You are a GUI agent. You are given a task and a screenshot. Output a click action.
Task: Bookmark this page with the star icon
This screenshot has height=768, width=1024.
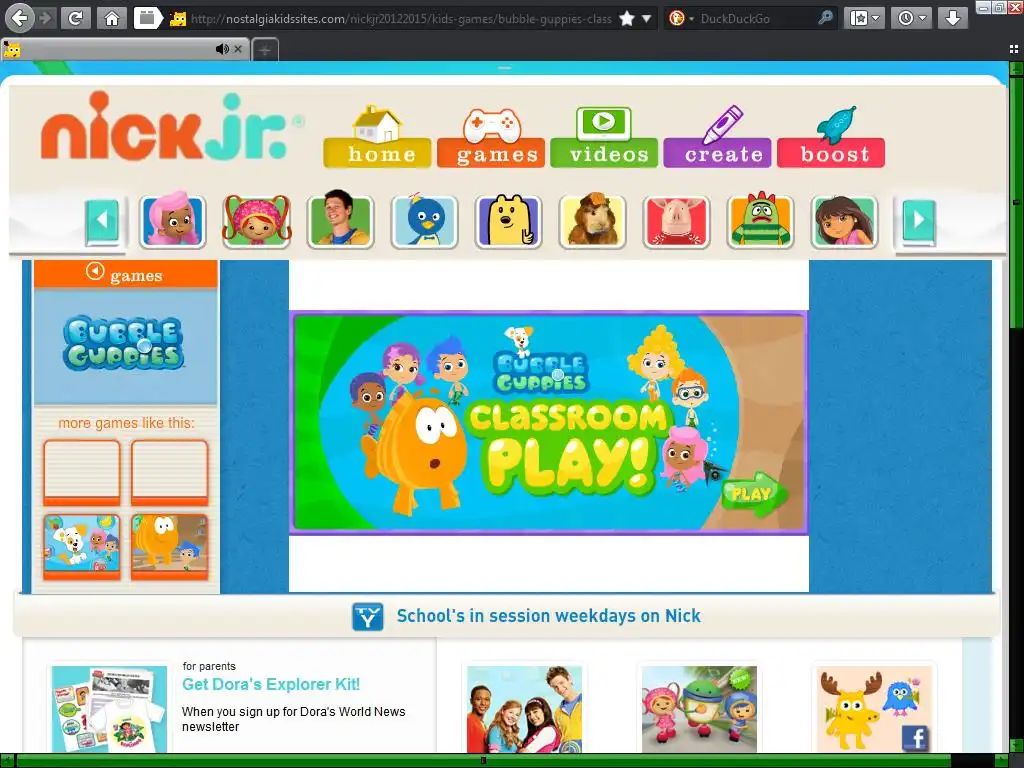pyautogui.click(x=627, y=19)
